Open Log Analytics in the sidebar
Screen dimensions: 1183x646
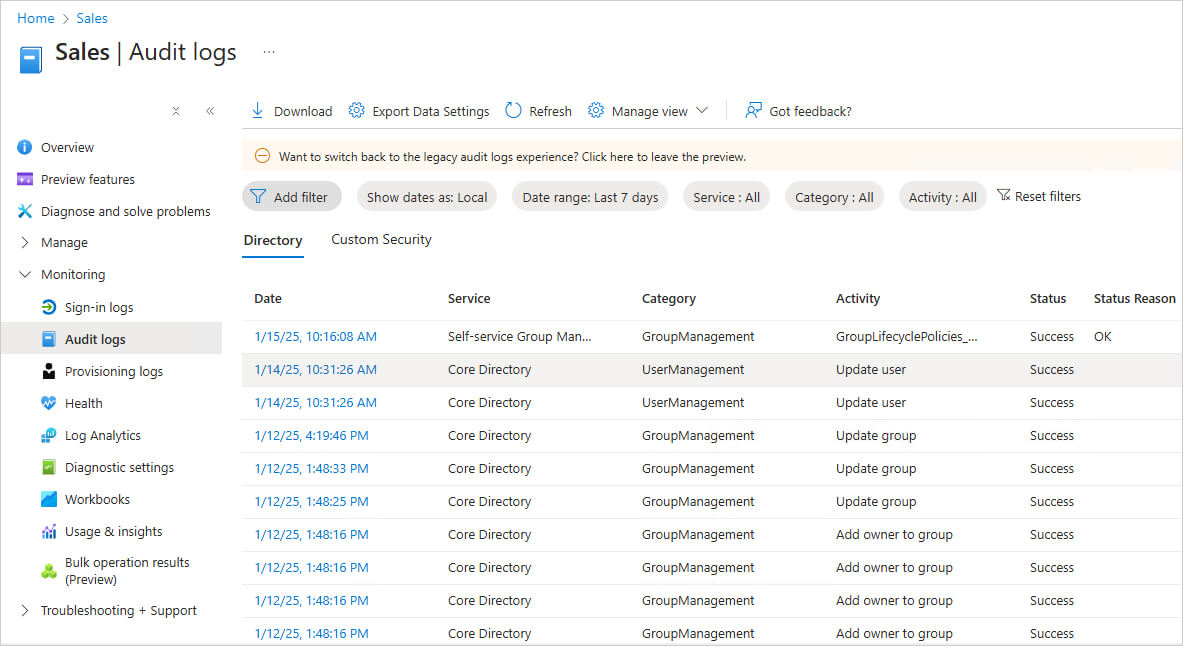click(x=103, y=435)
